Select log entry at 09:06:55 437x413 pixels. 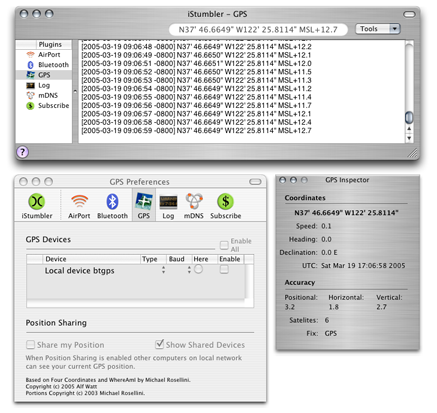click(196, 97)
